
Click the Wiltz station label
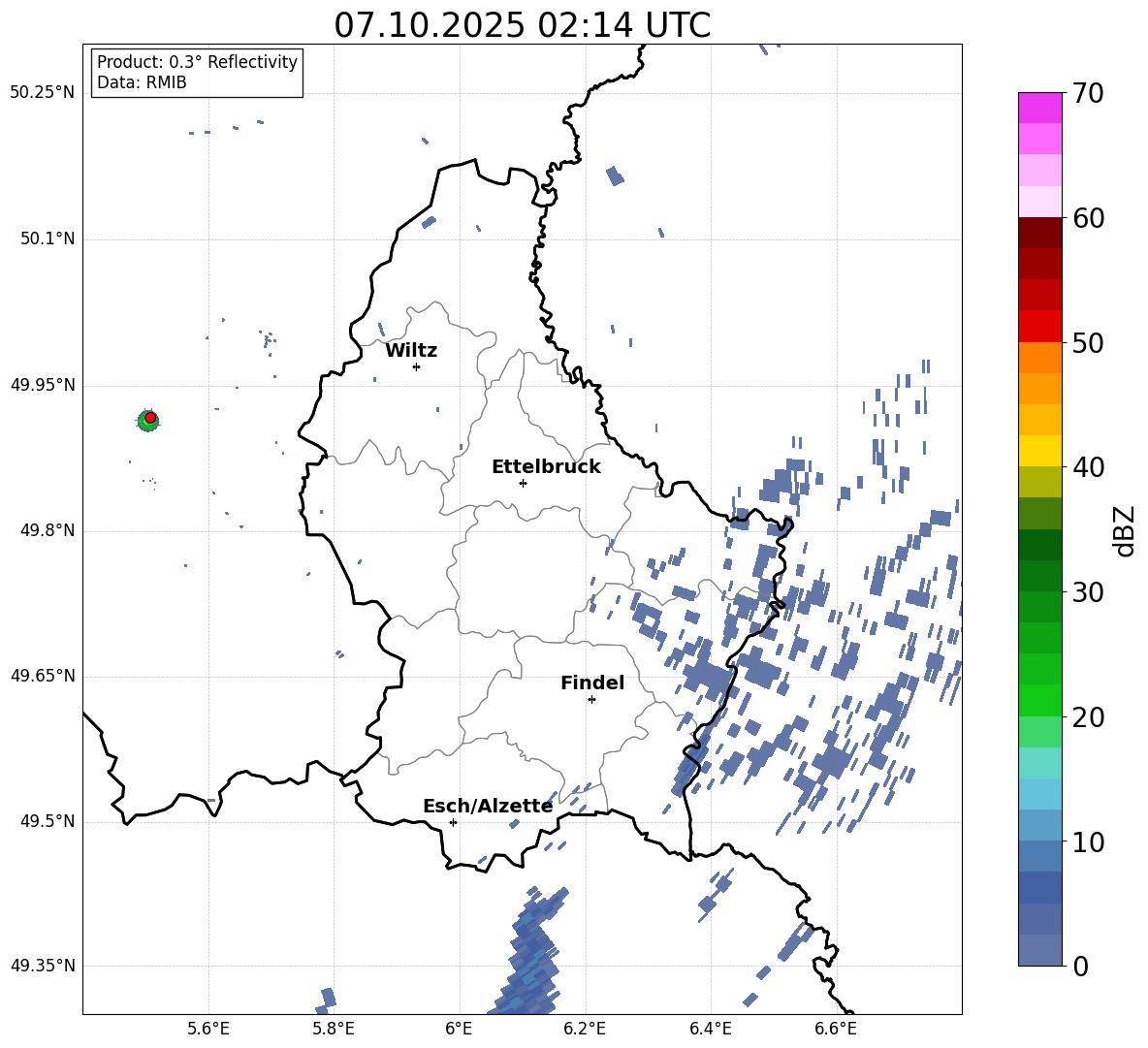[411, 351]
